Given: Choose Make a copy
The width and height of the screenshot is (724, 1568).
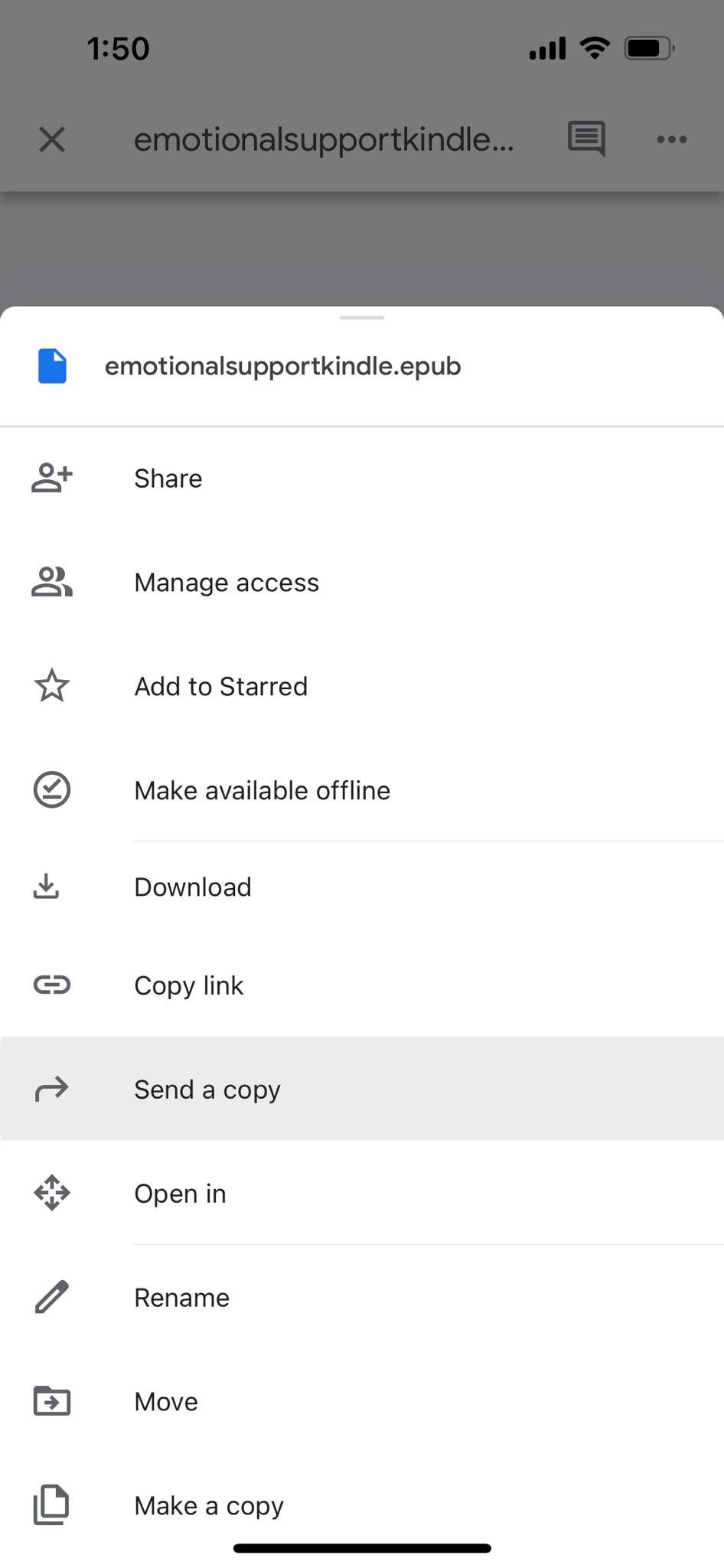Looking at the screenshot, I should (x=362, y=1505).
